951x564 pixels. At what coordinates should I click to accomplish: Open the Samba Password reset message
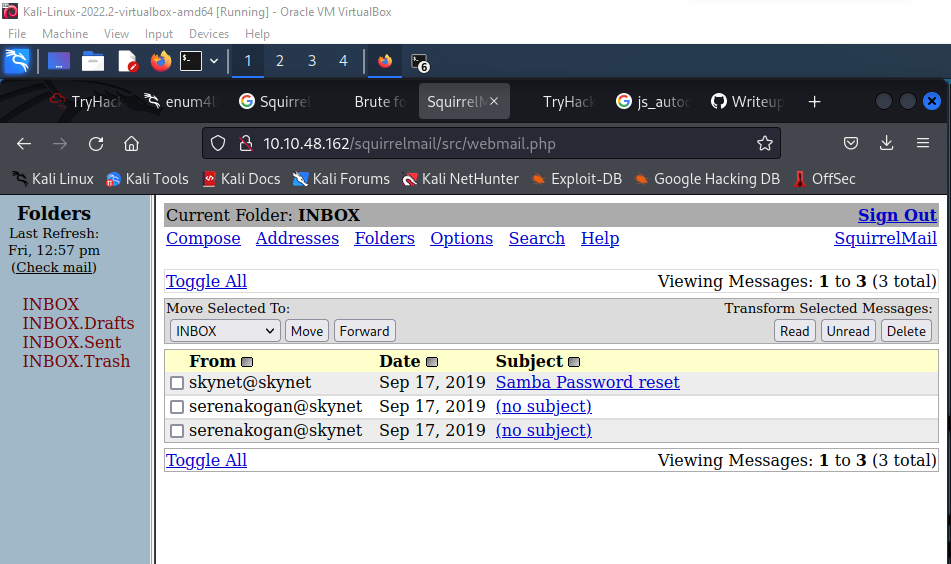point(588,383)
